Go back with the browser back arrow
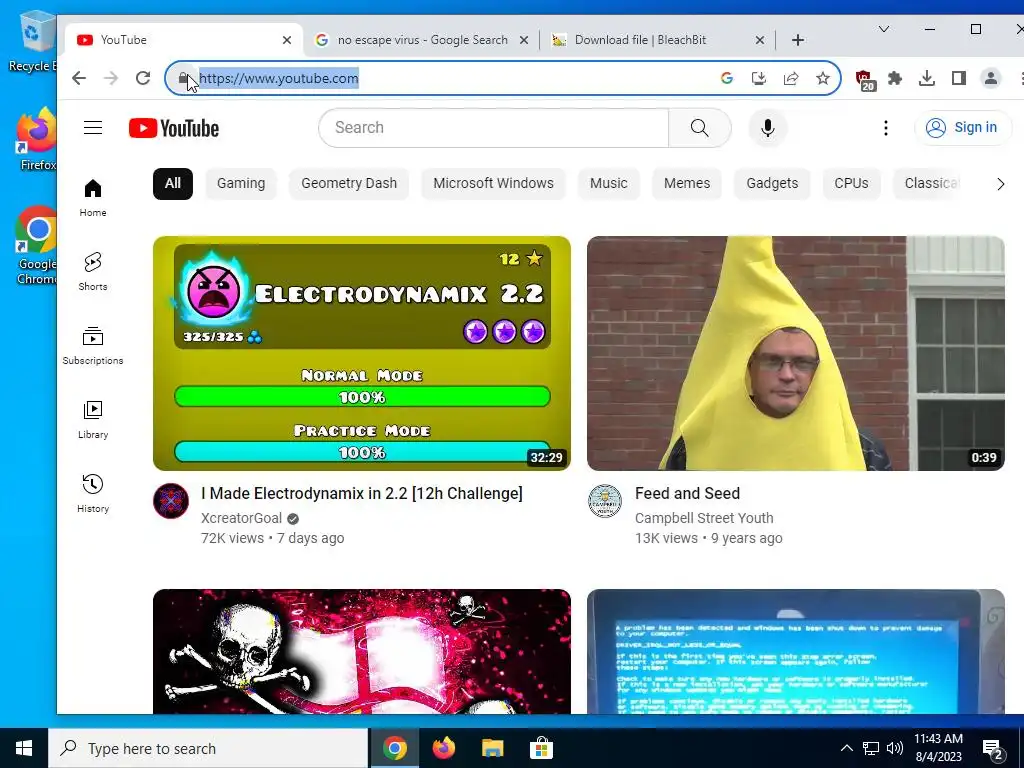 (x=79, y=78)
